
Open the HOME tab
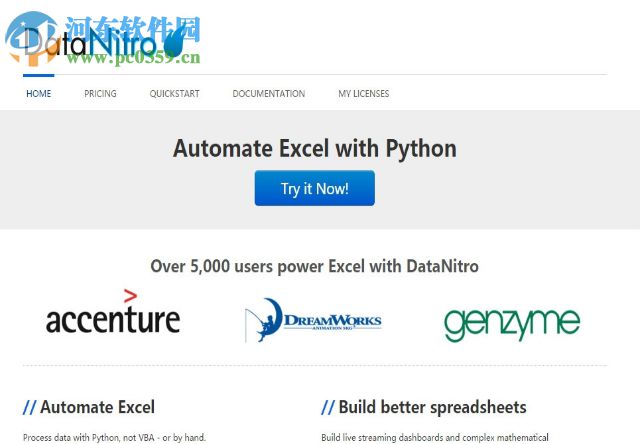(x=39, y=93)
